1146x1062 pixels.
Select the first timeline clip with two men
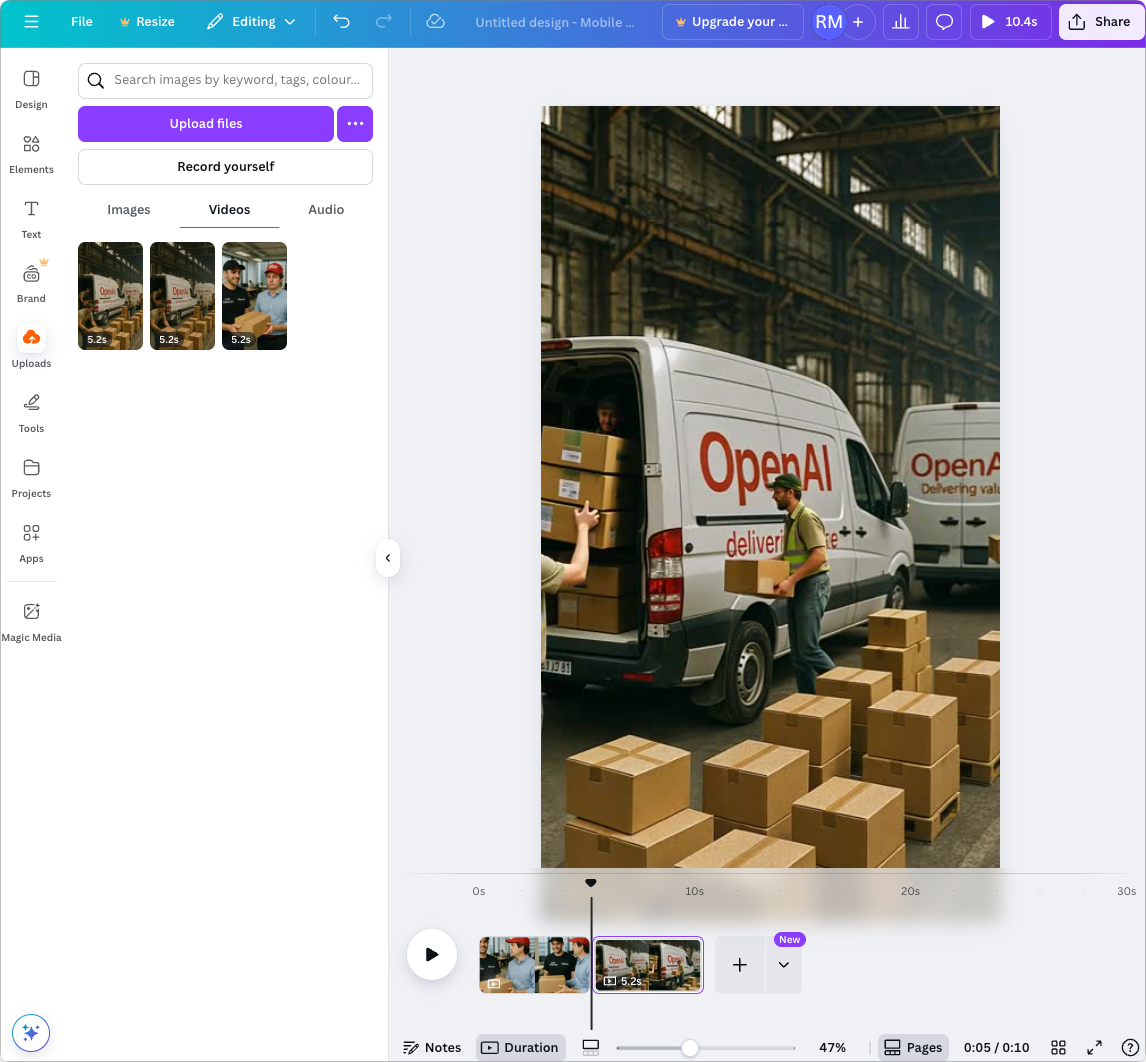point(534,965)
